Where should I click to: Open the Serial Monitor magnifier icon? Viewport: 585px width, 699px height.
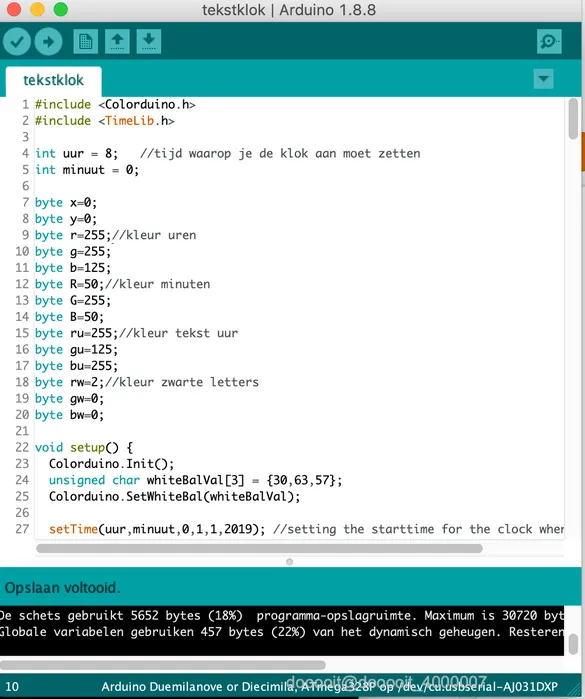tap(549, 41)
